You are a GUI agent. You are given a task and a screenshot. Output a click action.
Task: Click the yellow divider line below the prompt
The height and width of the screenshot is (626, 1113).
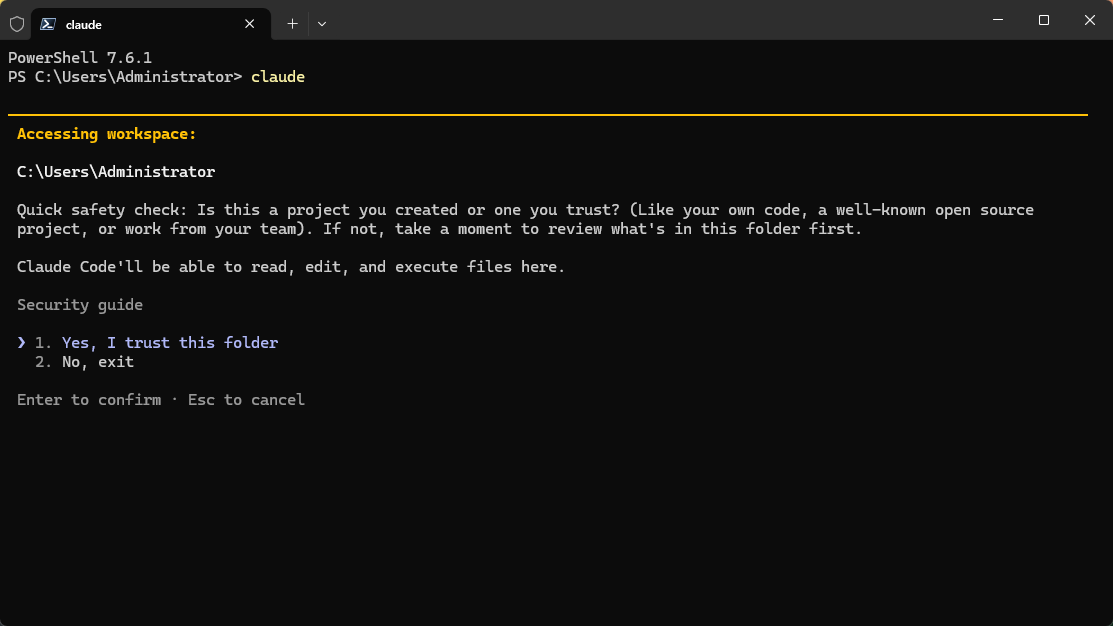click(550, 114)
